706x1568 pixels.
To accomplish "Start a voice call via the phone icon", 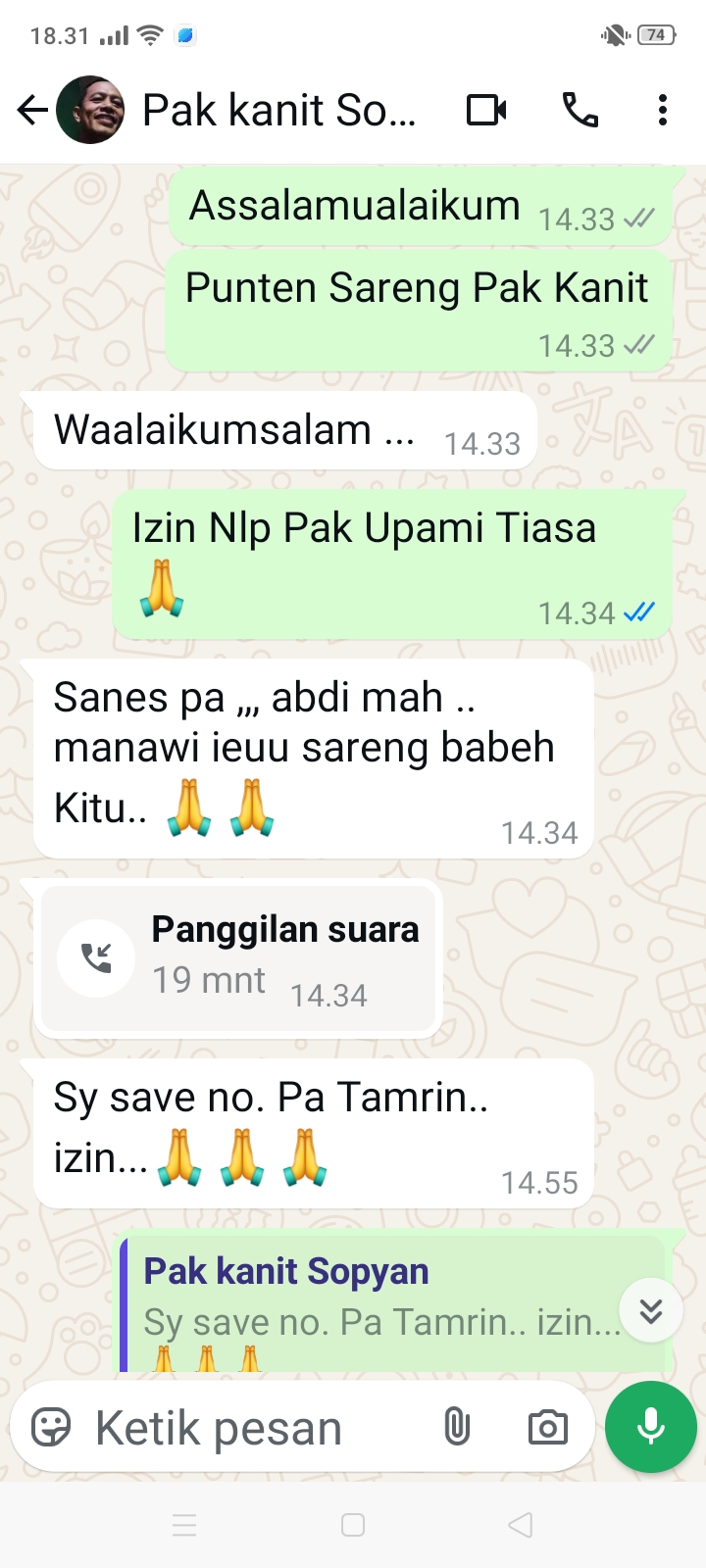I will pos(580,110).
